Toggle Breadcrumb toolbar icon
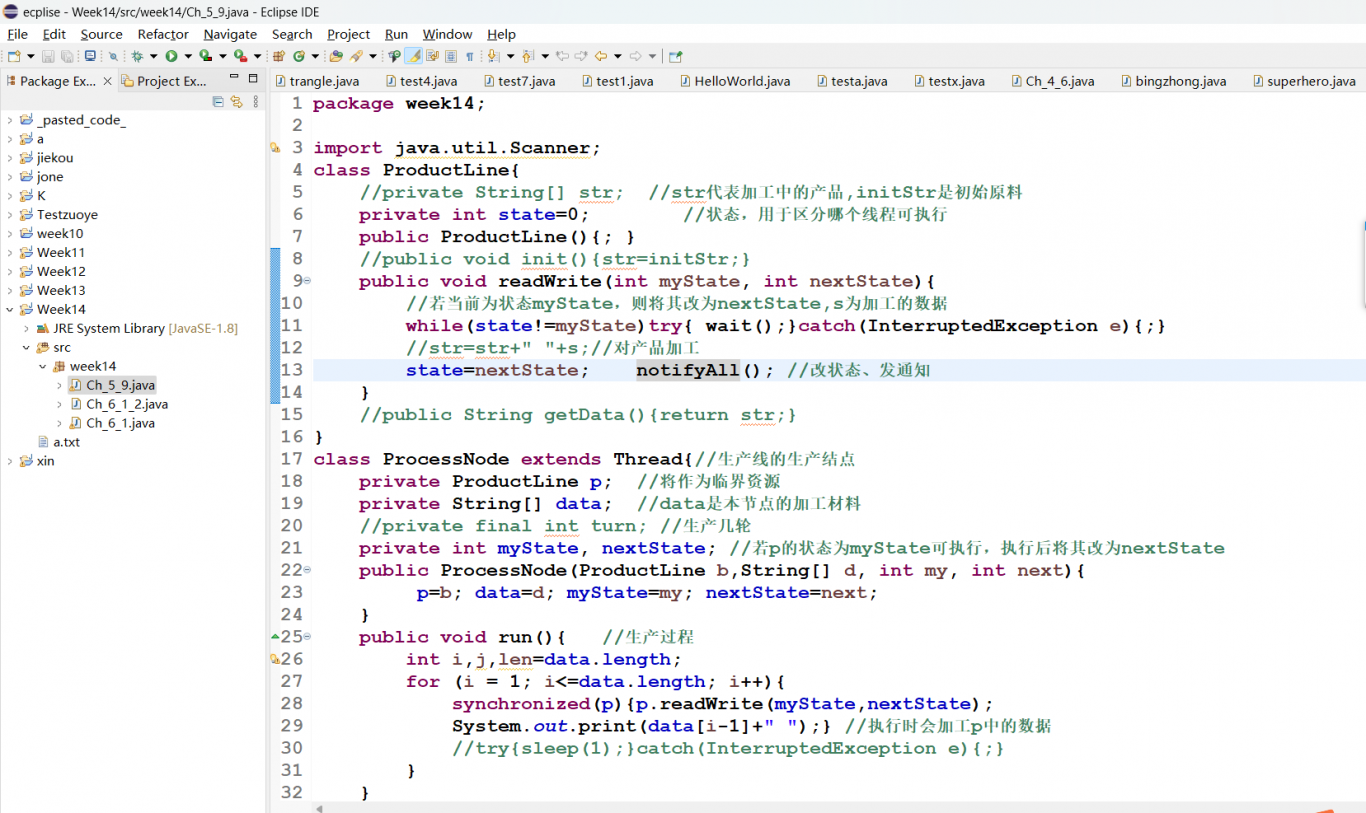This screenshot has width=1366, height=813. 394,56
